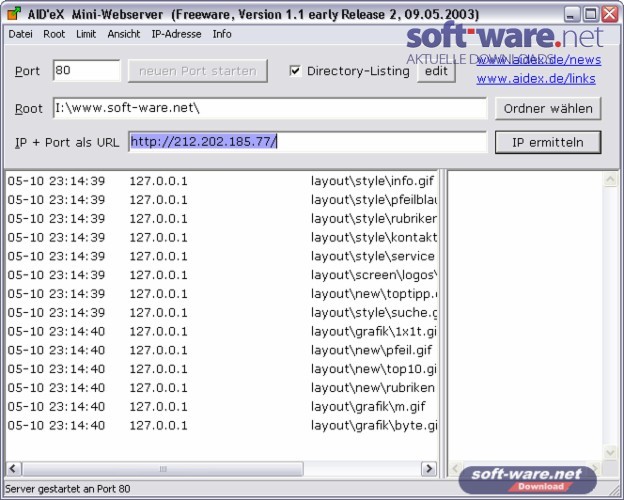Open the Datei menu
This screenshot has width=624, height=500.
pos(20,34)
